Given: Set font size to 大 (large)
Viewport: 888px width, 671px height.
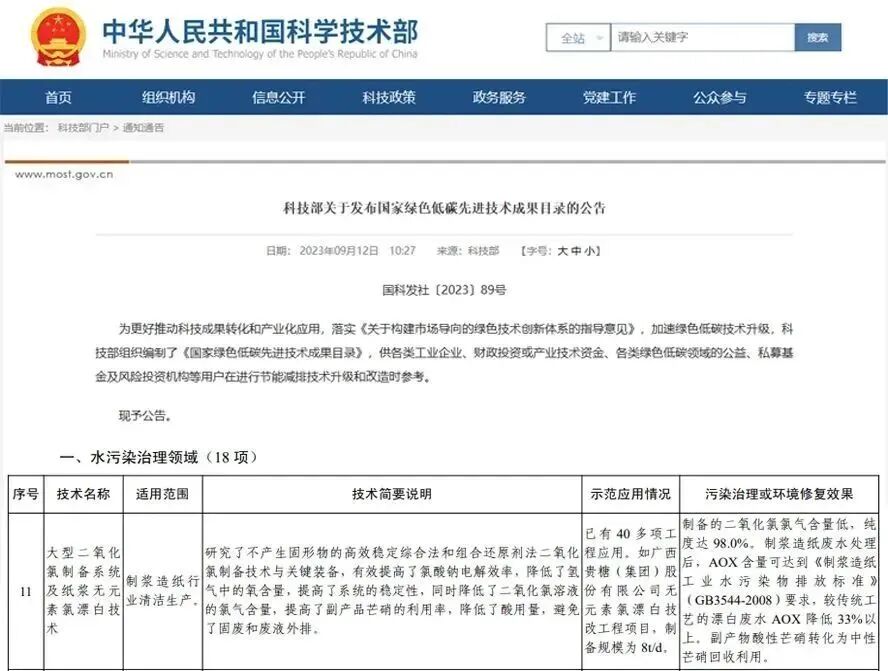Looking at the screenshot, I should point(566,251).
